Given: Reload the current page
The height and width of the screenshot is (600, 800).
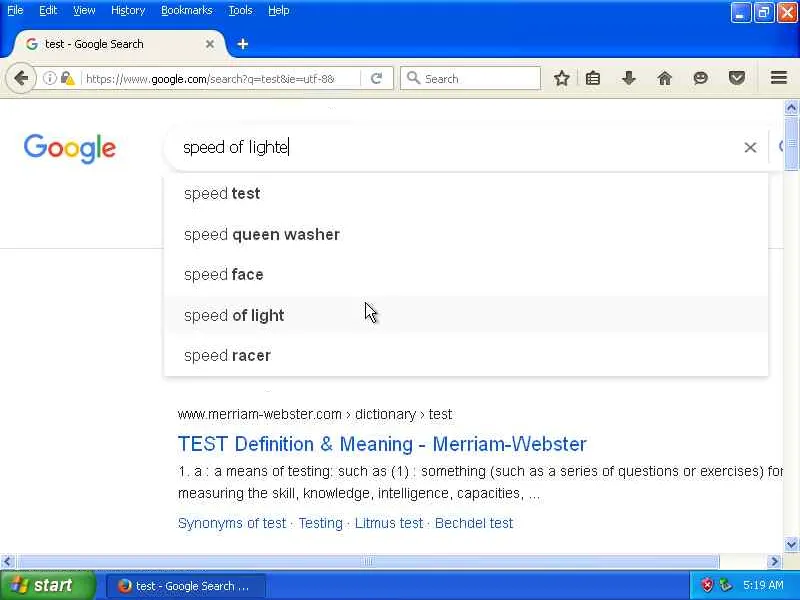Looking at the screenshot, I should pyautogui.click(x=377, y=78).
